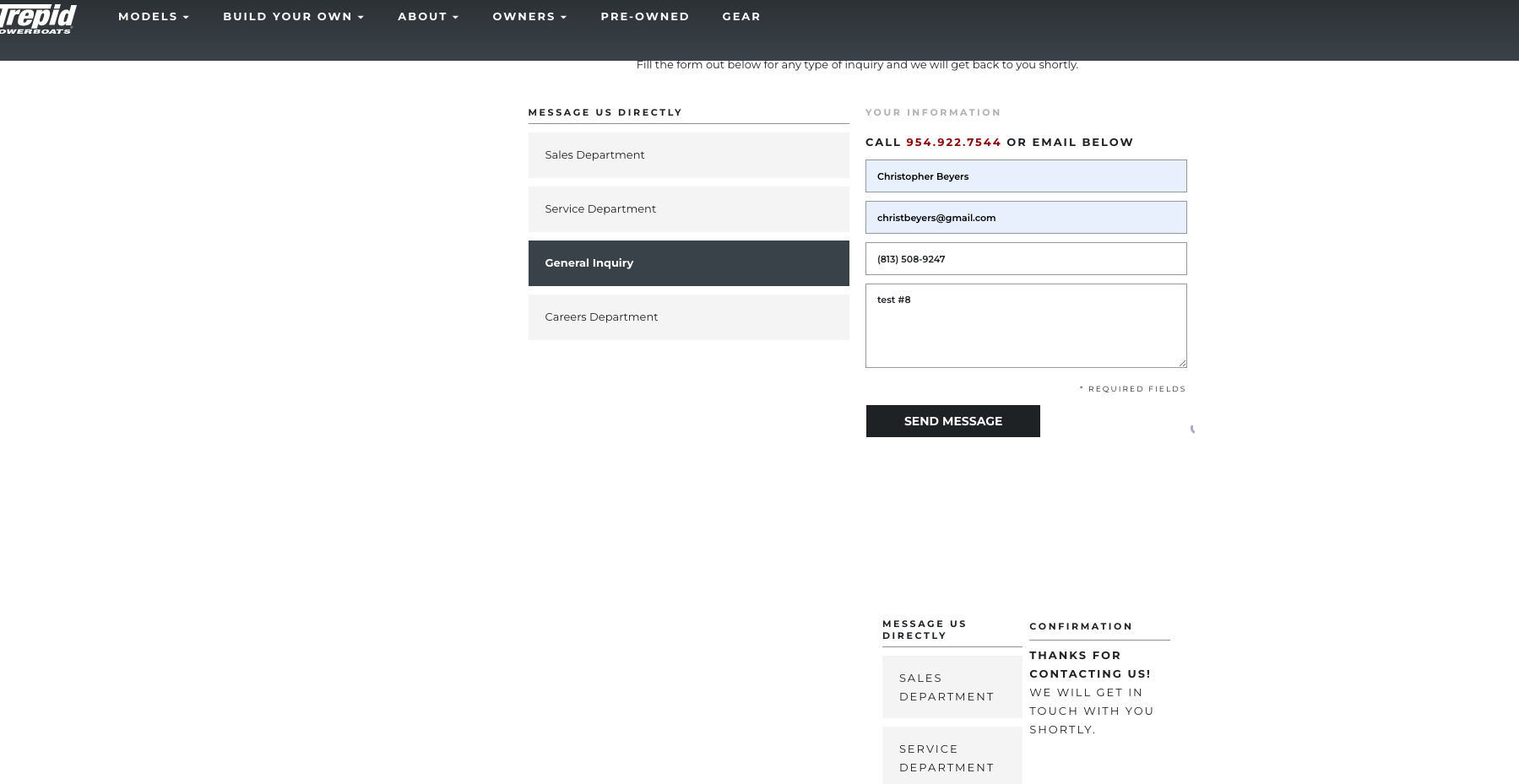Choose Service Department in the top list
The width and height of the screenshot is (1519, 784).
tap(688, 209)
